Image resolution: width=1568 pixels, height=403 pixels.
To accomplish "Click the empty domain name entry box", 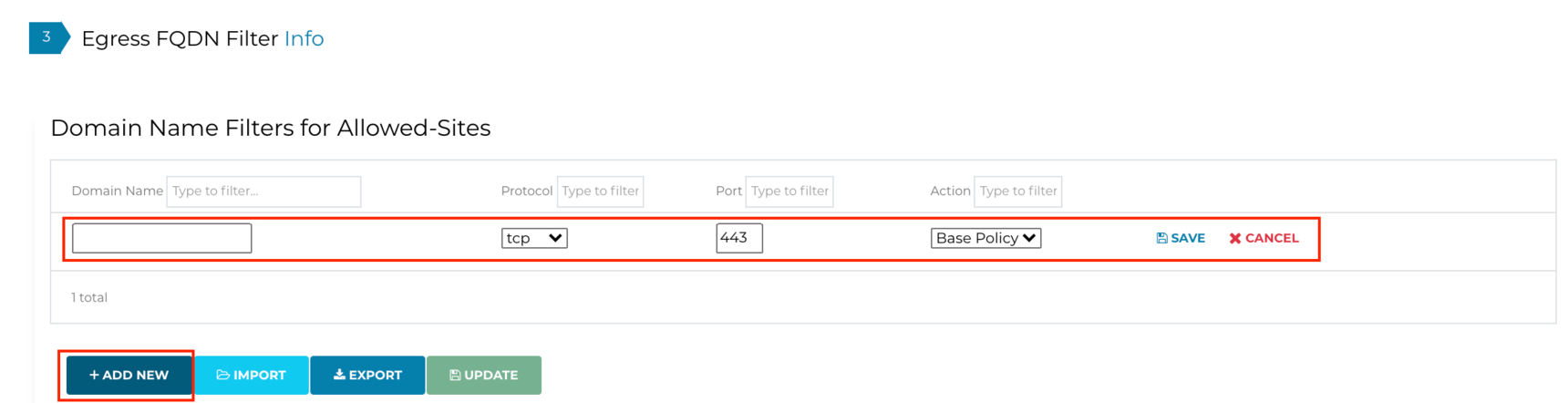I will coord(161,238).
